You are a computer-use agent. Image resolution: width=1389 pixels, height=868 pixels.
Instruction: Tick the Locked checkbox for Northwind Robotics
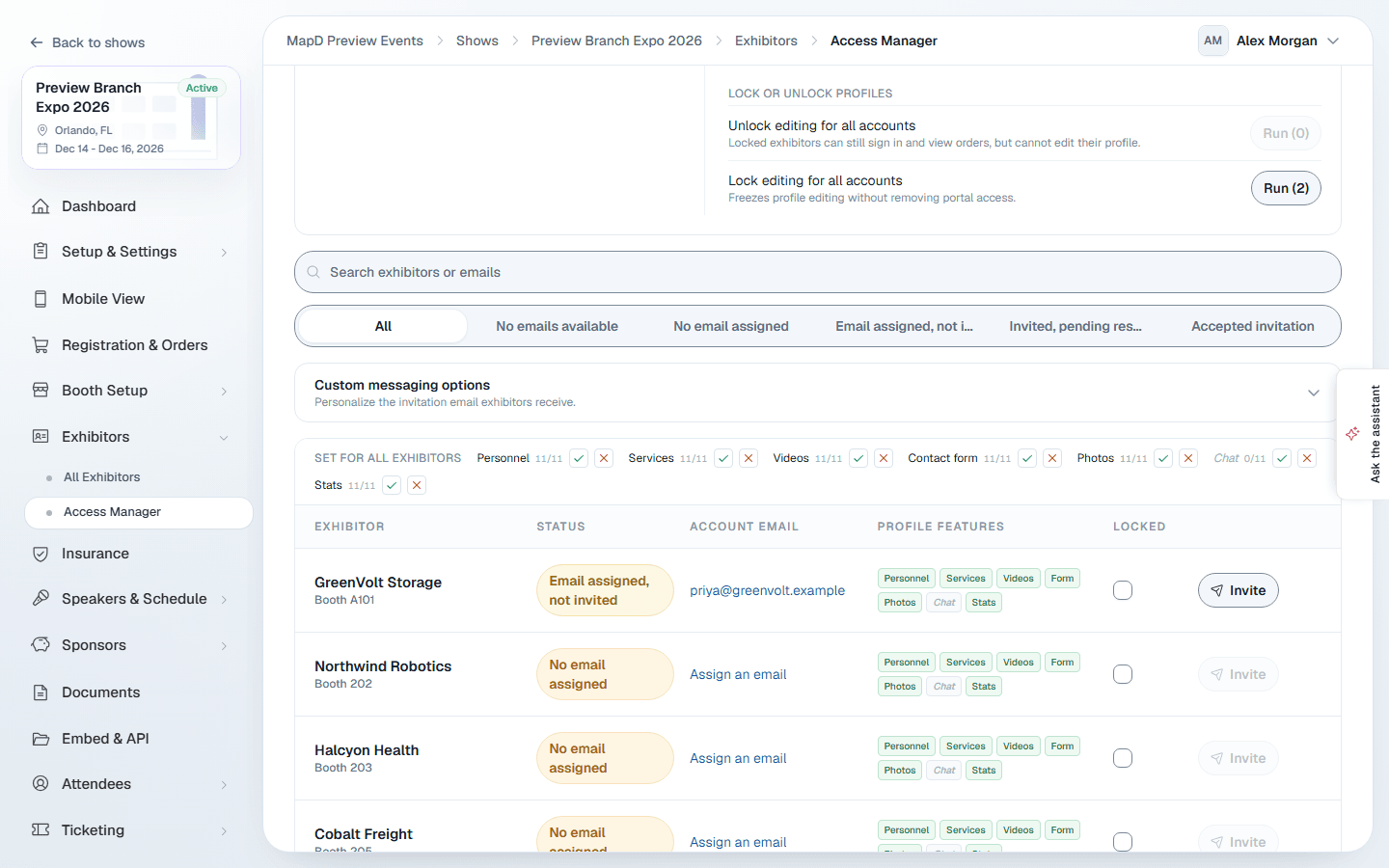[x=1123, y=674]
